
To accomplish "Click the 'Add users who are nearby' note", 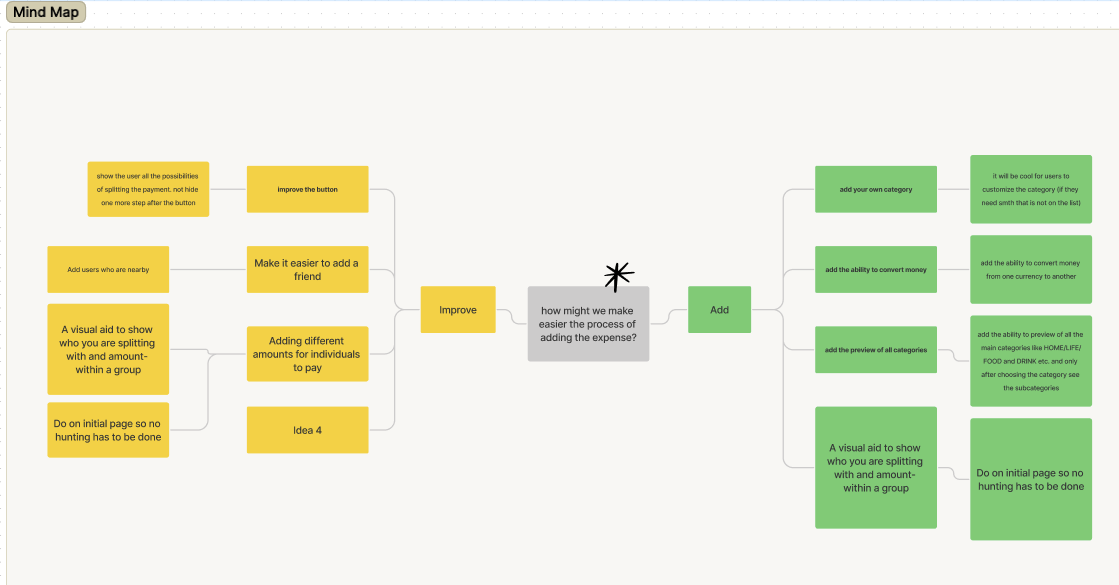I will tap(108, 269).
